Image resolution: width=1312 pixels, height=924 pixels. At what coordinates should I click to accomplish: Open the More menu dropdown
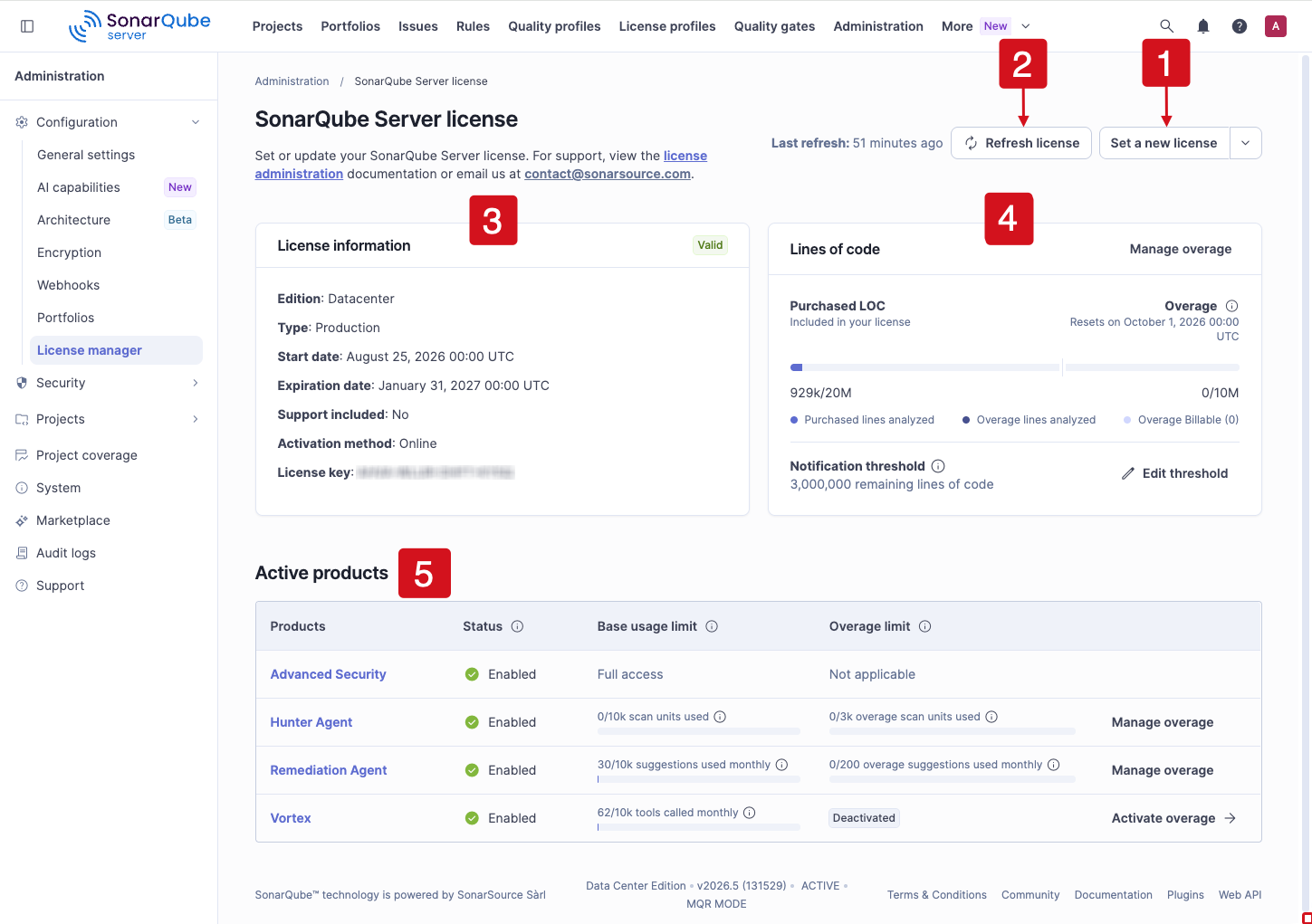click(x=987, y=26)
